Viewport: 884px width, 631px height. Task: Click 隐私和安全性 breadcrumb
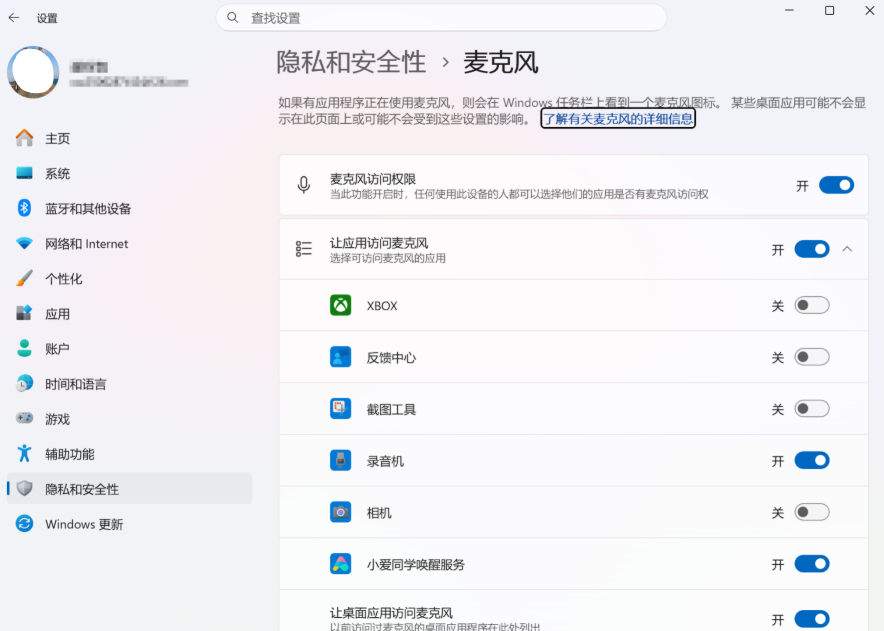point(351,62)
